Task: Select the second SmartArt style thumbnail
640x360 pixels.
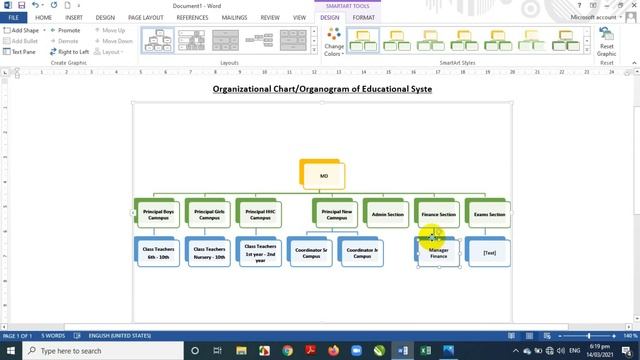Action: coord(397,40)
